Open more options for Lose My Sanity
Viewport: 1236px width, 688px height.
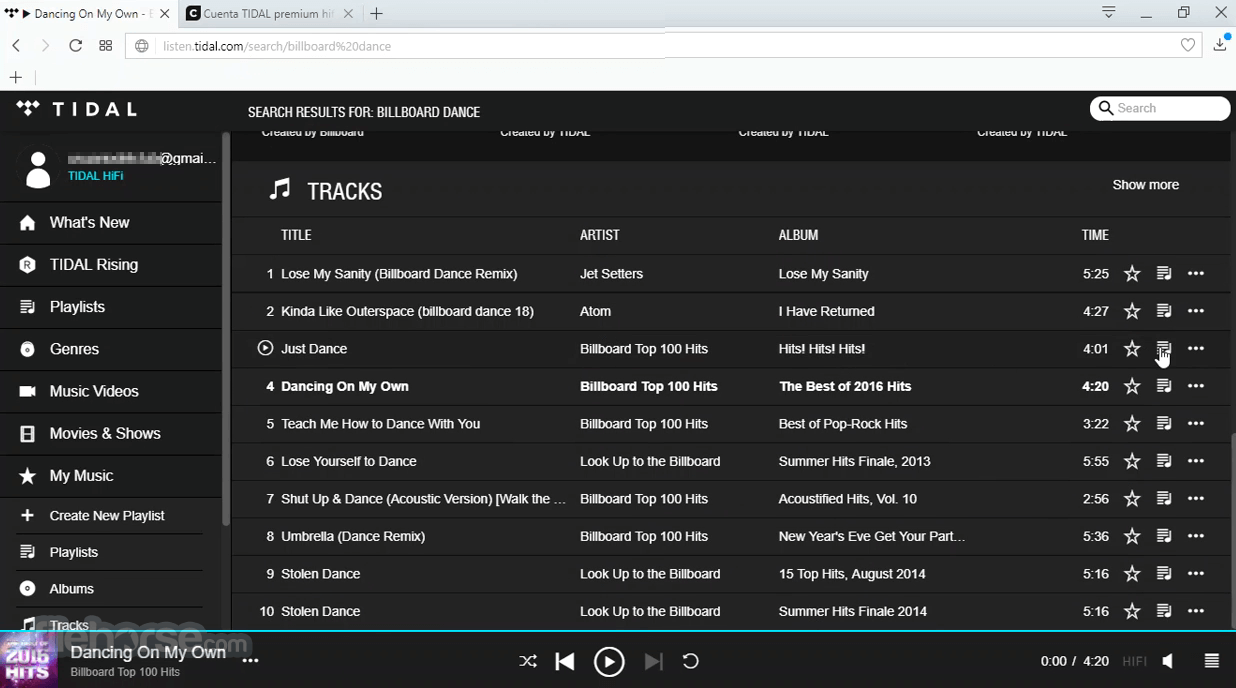[x=1196, y=274]
